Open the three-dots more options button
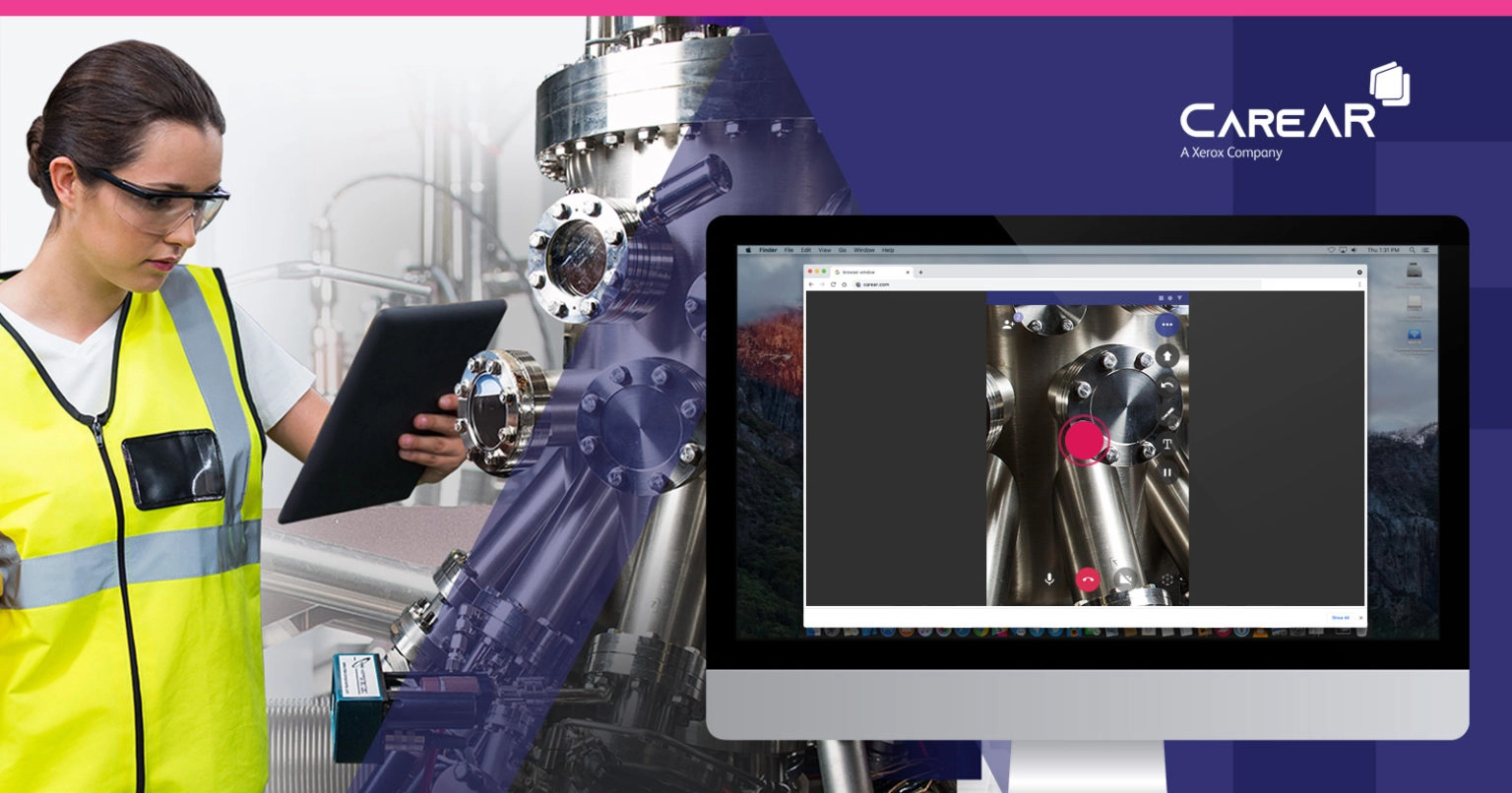This screenshot has width=1512, height=793. coord(1166,325)
